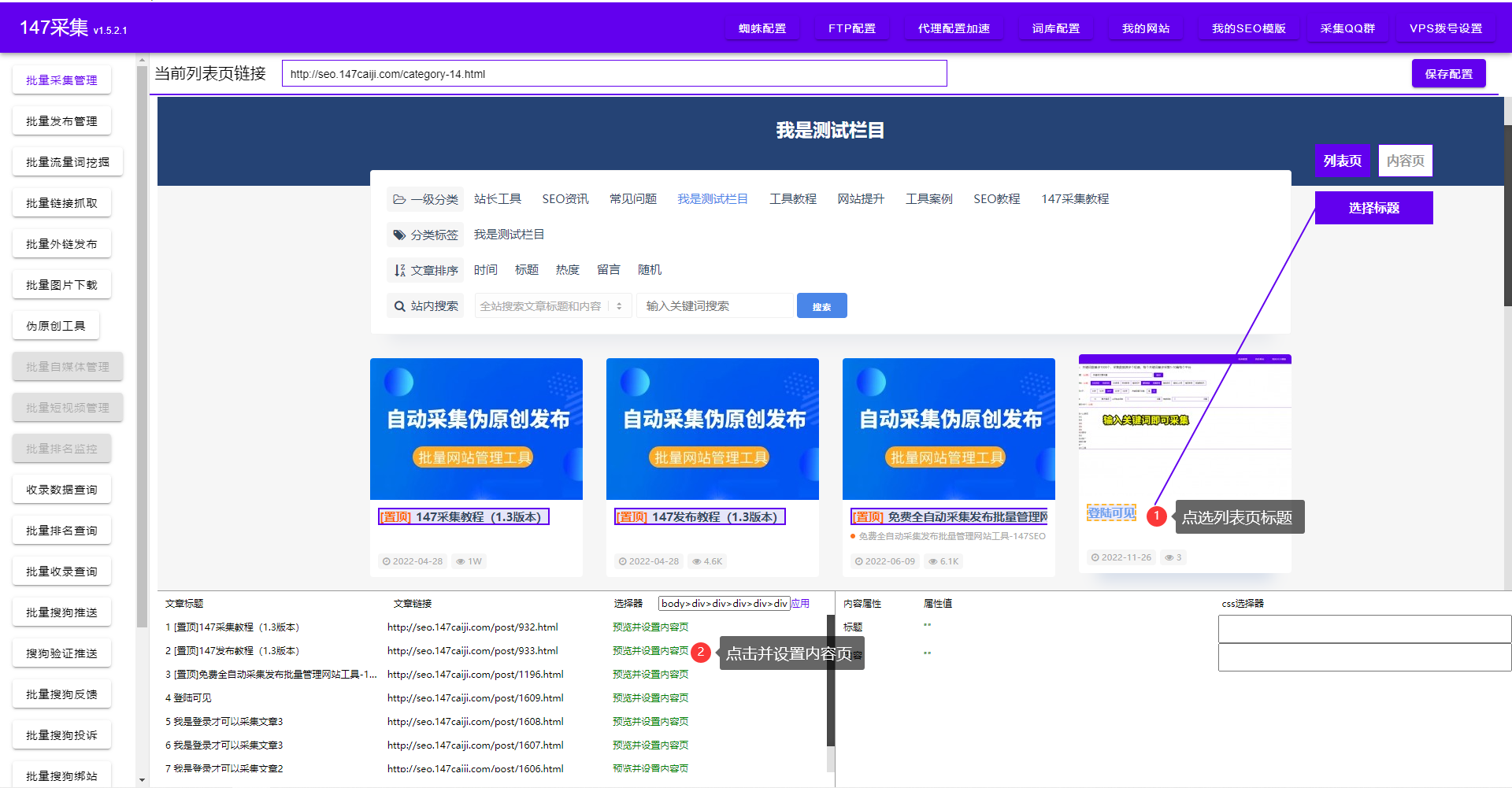Sort articles by 热度
1512x788 pixels.
point(568,270)
